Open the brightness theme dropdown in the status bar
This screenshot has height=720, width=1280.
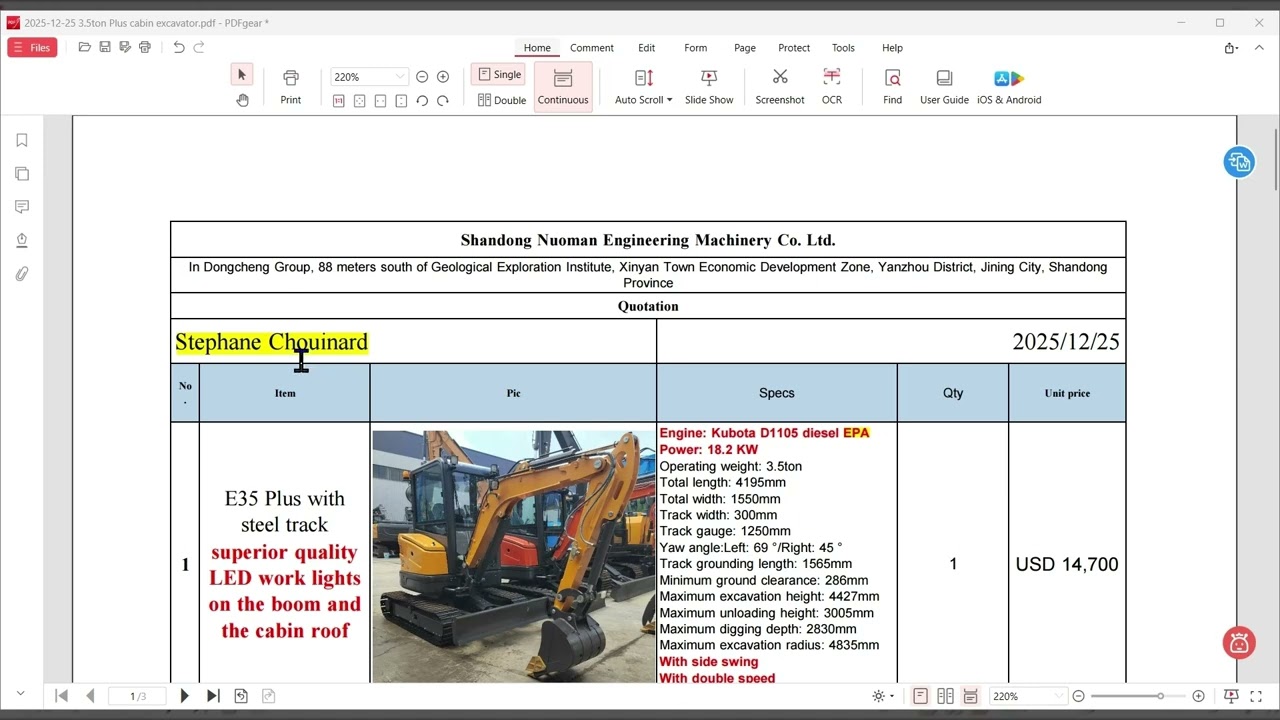coord(884,696)
